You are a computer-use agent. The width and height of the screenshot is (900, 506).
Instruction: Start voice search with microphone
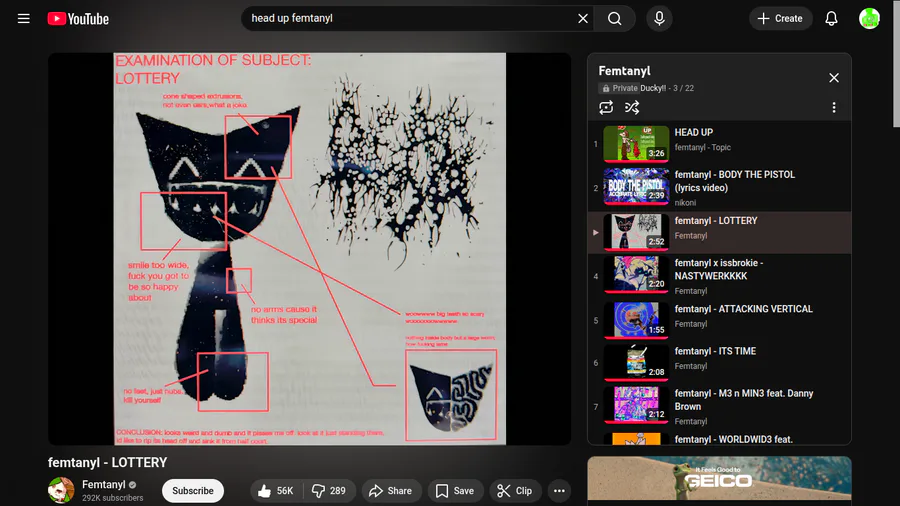click(660, 18)
